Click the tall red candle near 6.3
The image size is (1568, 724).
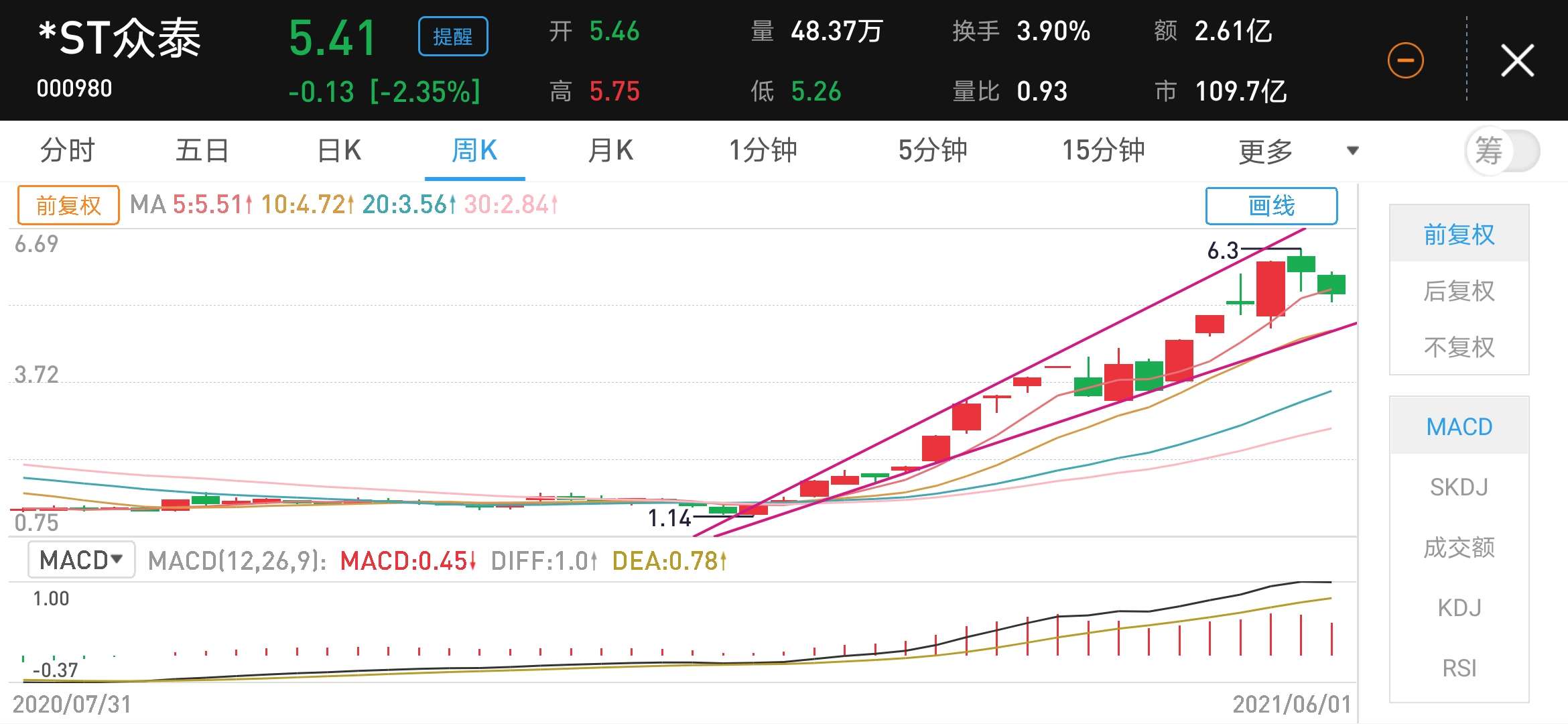1270,288
